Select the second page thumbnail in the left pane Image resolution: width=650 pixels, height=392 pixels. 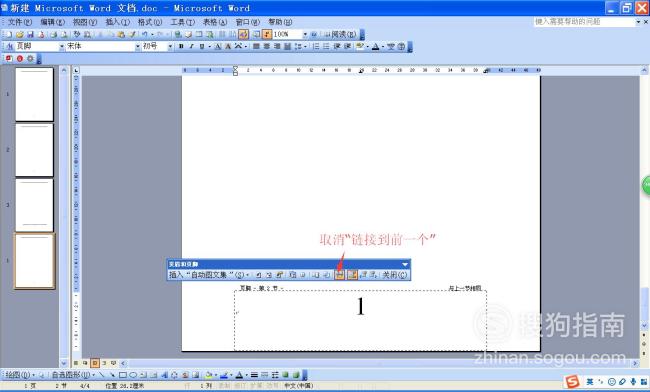click(34, 150)
